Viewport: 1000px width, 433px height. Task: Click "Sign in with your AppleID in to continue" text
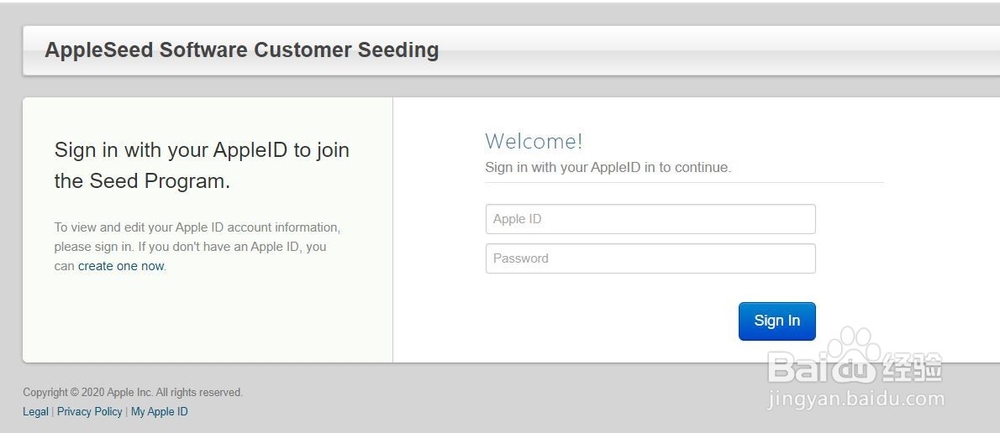tap(608, 168)
